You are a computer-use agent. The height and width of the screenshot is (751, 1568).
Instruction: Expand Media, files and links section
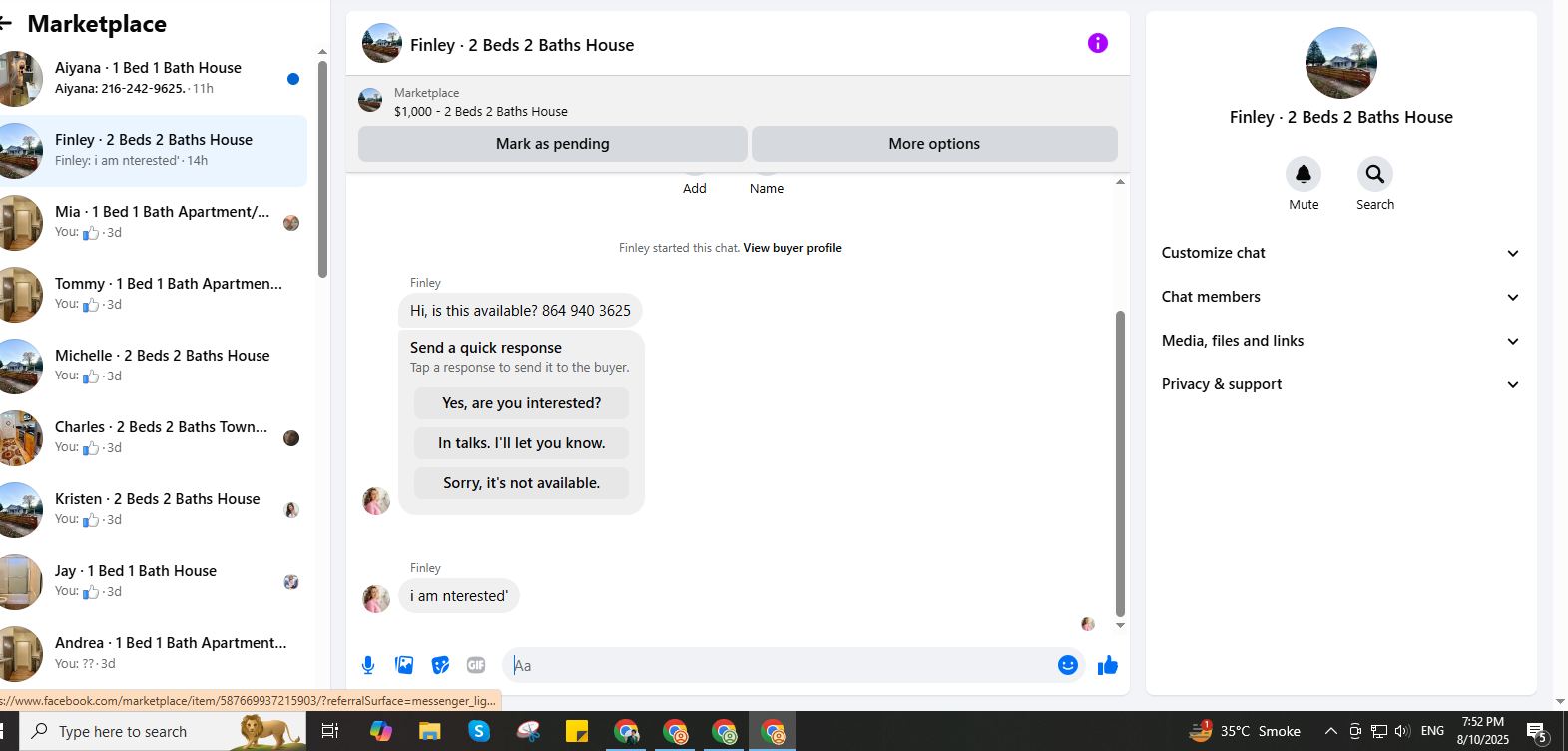[x=1340, y=341]
